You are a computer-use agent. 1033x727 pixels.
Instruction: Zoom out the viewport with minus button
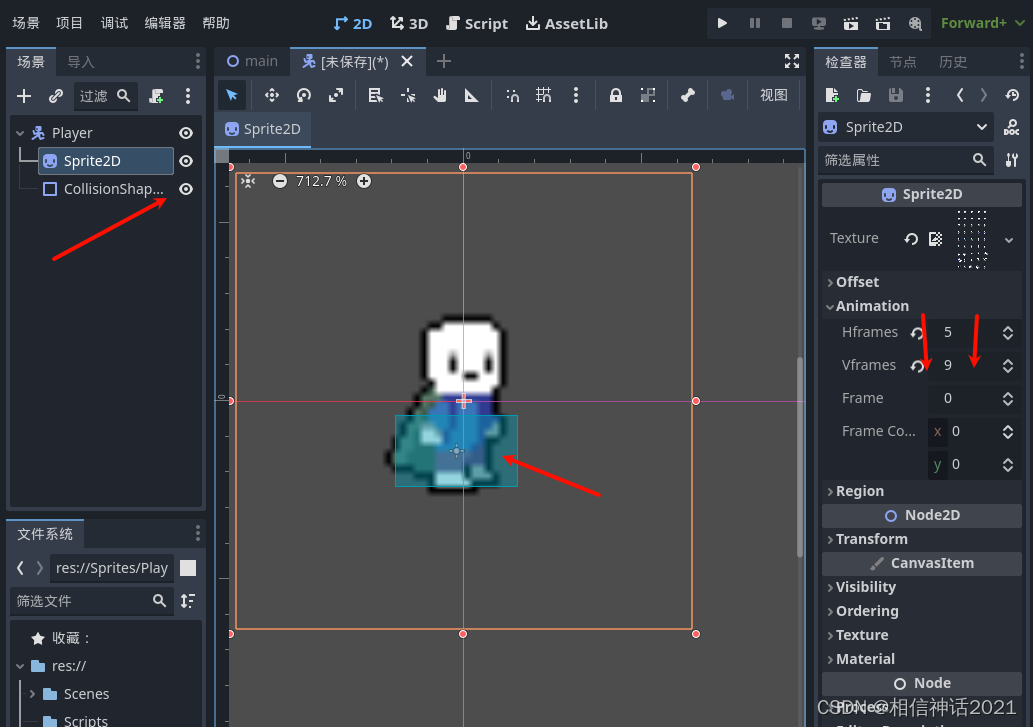pyautogui.click(x=280, y=181)
